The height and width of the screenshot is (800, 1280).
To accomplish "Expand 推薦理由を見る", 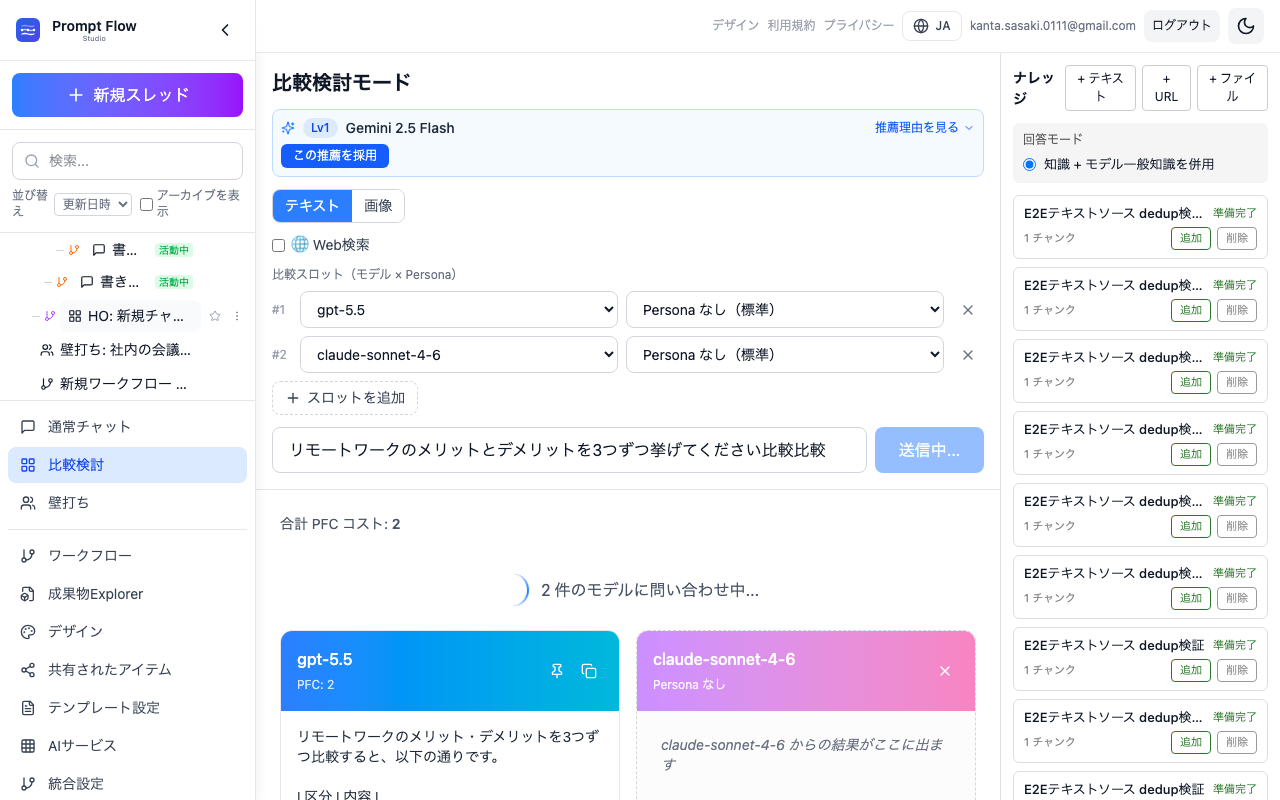I will click(x=924, y=128).
